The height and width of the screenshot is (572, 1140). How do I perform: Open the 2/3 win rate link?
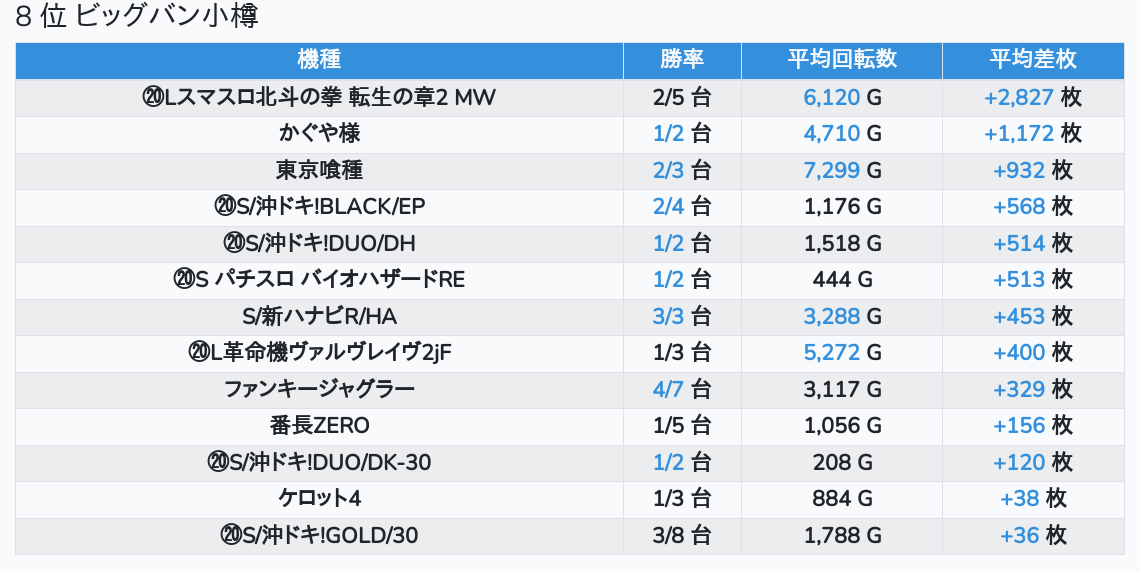(668, 170)
